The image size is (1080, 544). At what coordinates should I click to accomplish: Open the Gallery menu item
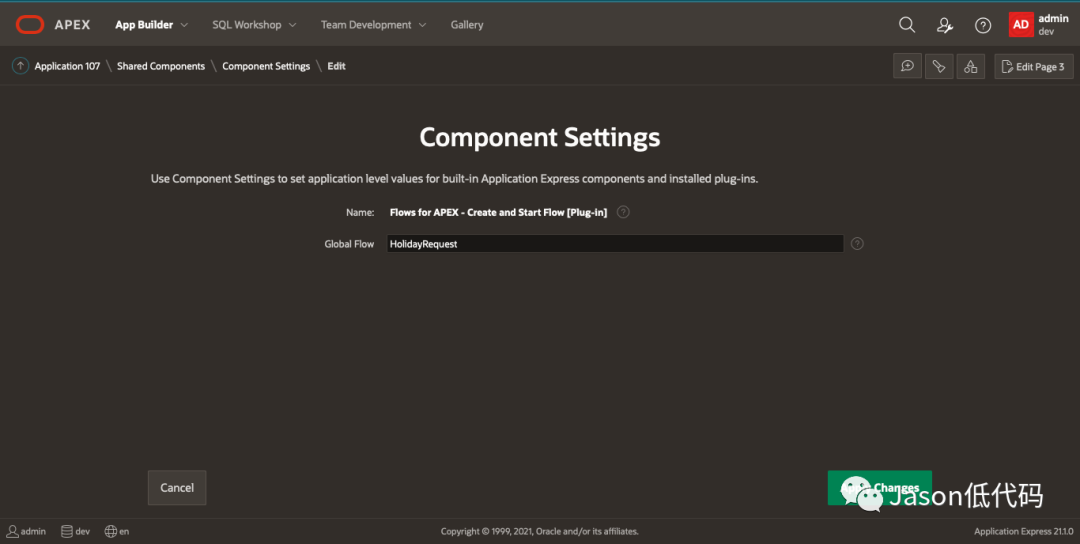point(467,25)
